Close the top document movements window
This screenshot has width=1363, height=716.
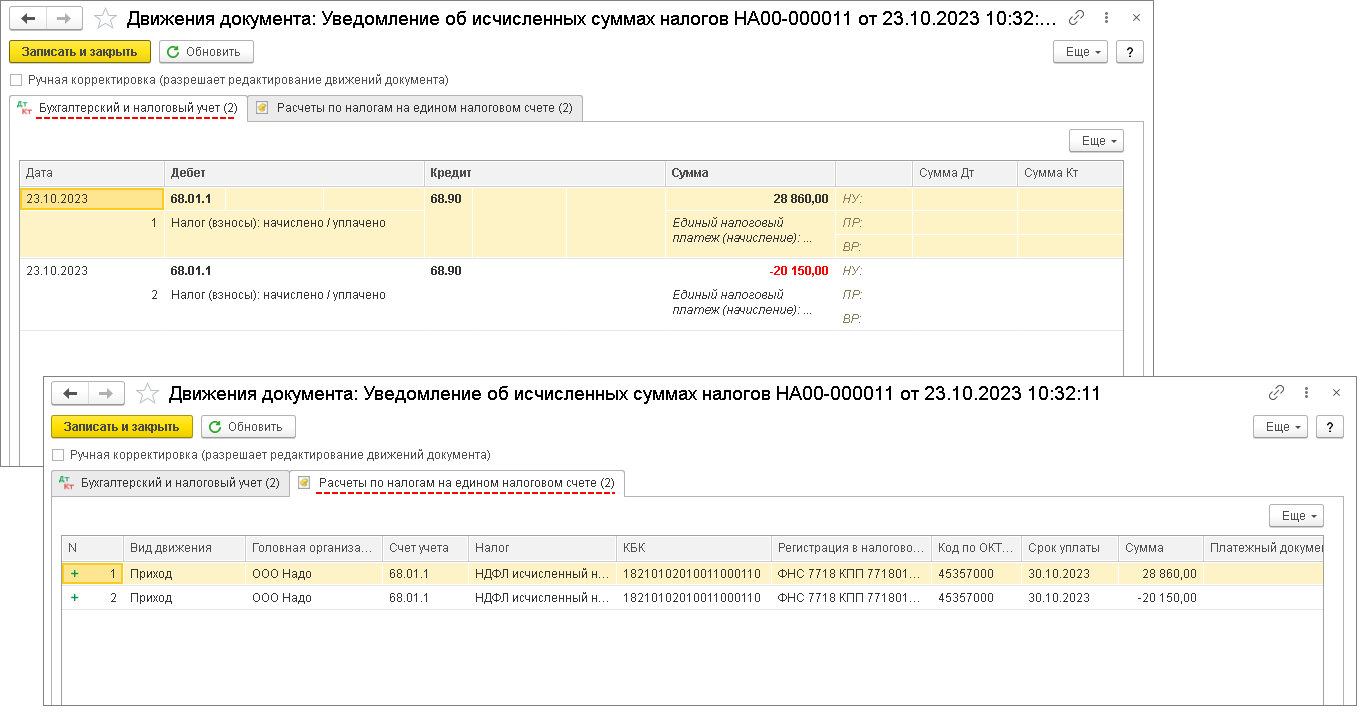point(1136,18)
